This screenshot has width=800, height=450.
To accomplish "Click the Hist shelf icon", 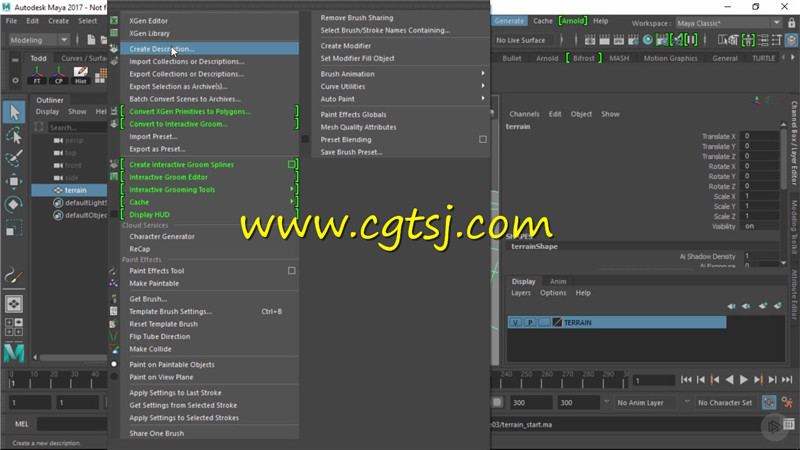I will 81,75.
